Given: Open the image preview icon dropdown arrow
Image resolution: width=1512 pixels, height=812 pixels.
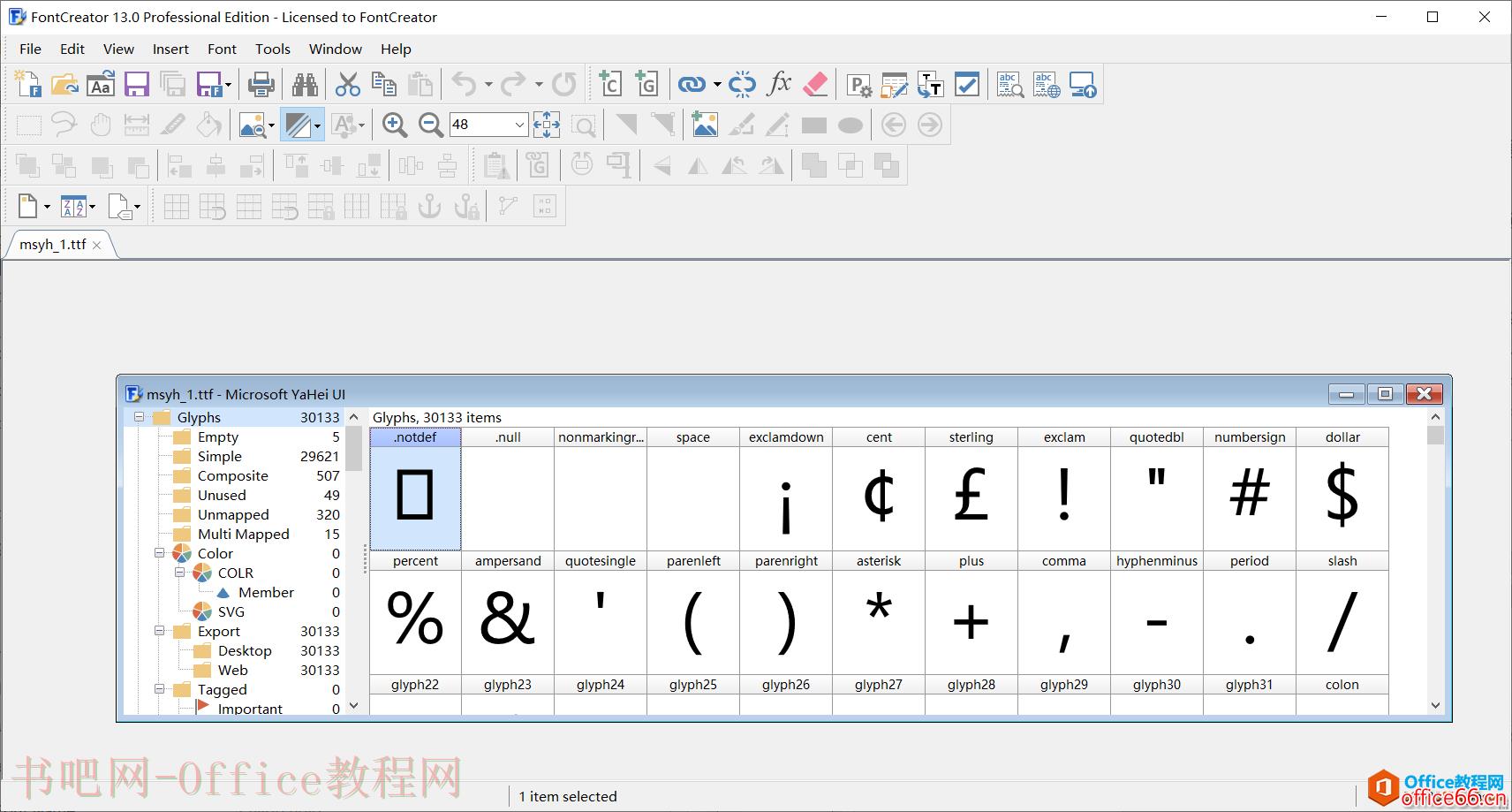Looking at the screenshot, I should [271, 125].
